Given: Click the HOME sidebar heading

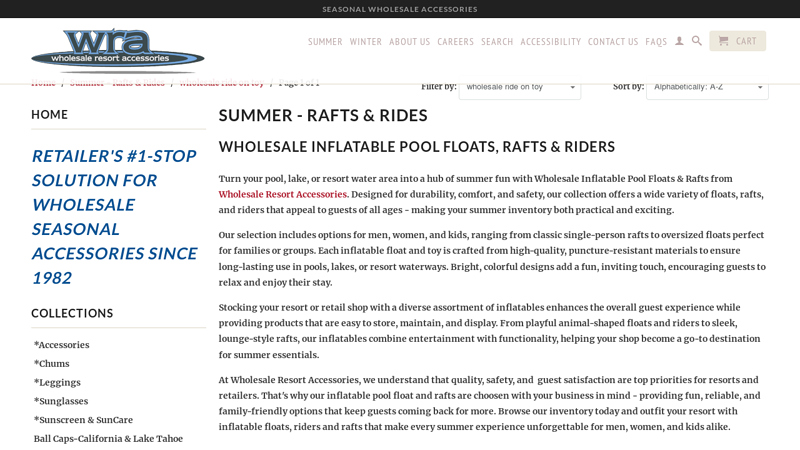Looking at the screenshot, I should coord(49,115).
